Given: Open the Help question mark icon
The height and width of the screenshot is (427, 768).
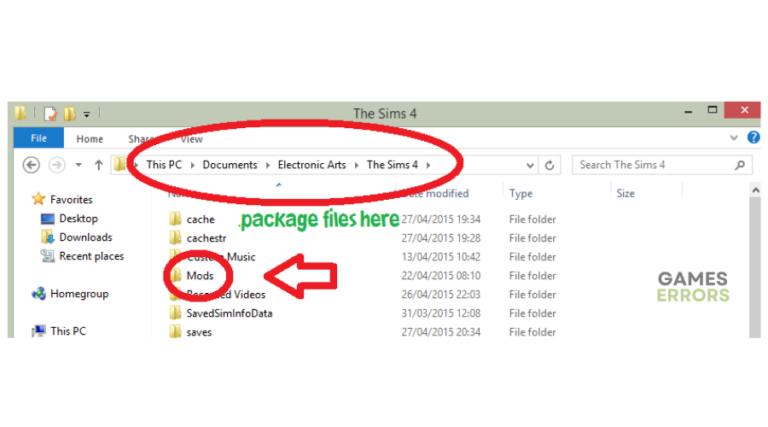Looking at the screenshot, I should click(x=753, y=138).
